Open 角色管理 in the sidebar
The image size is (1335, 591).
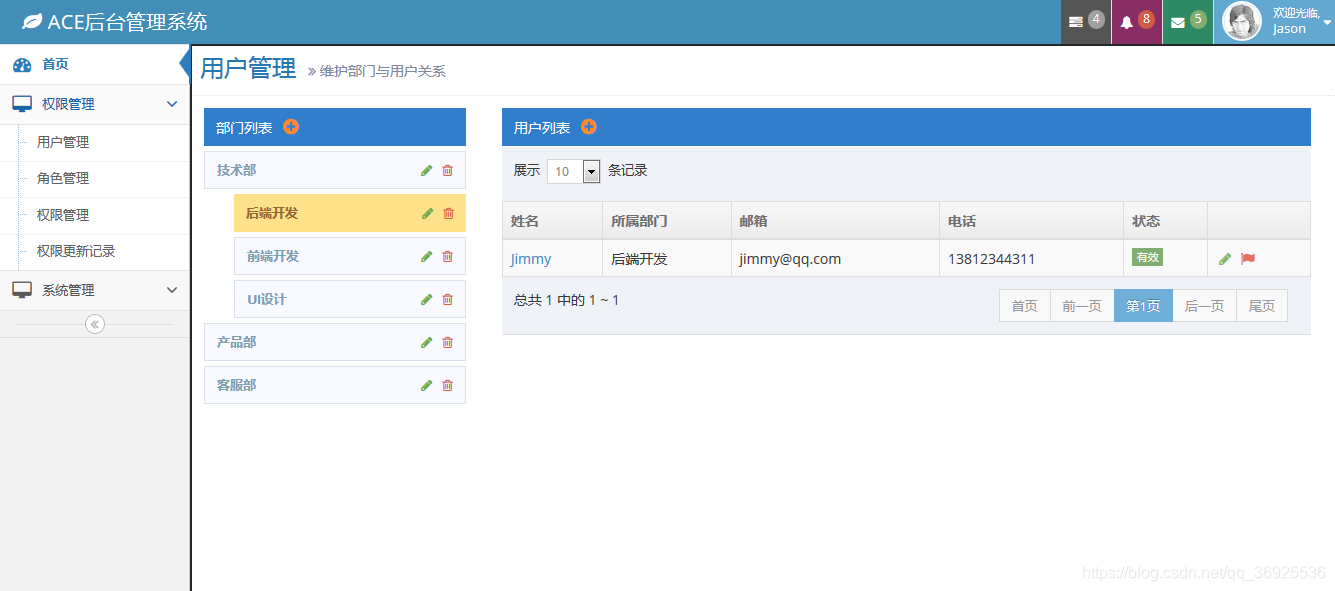click(x=63, y=178)
